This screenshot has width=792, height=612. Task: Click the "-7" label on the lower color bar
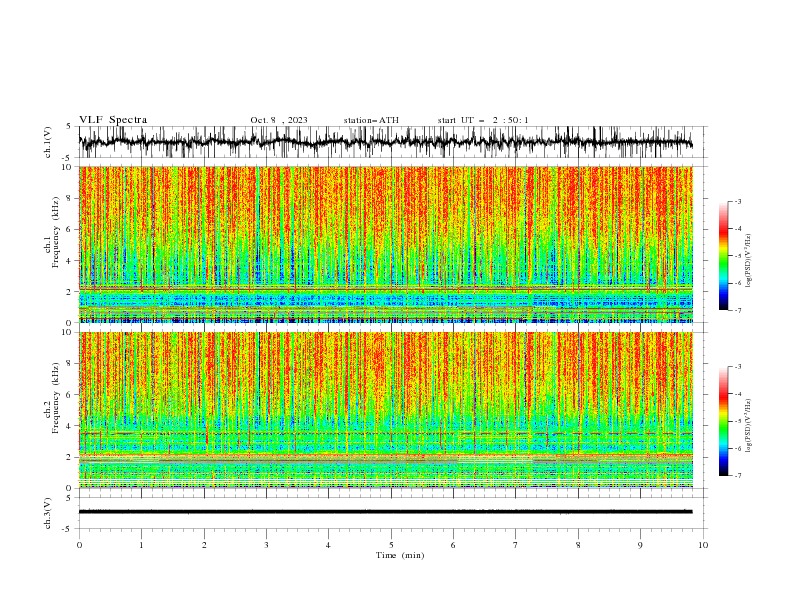(x=737, y=475)
